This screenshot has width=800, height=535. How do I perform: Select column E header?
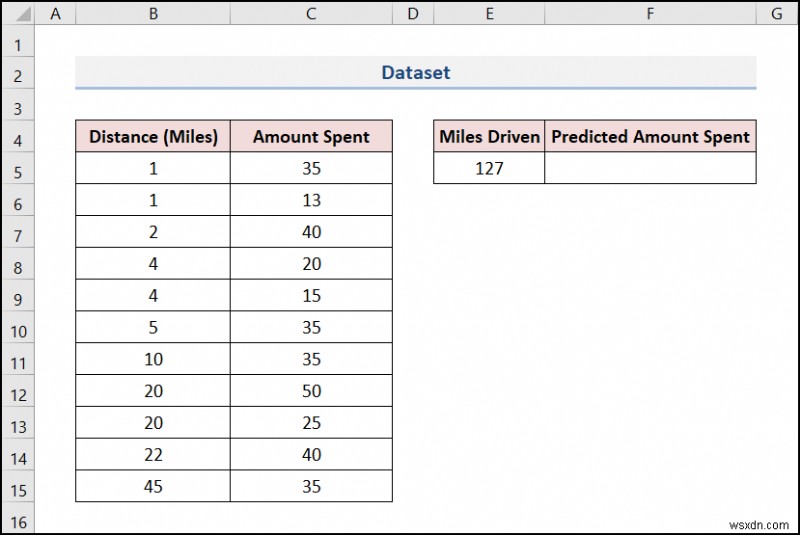point(489,14)
